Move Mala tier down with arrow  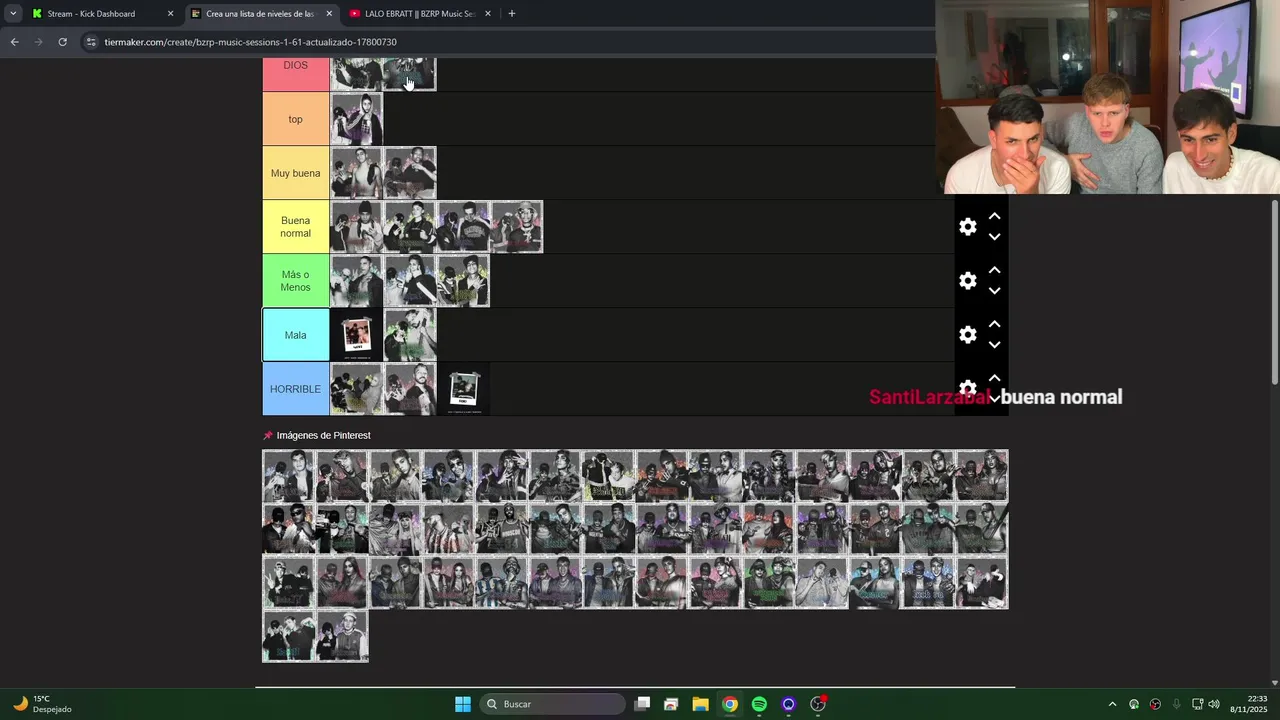click(994, 345)
